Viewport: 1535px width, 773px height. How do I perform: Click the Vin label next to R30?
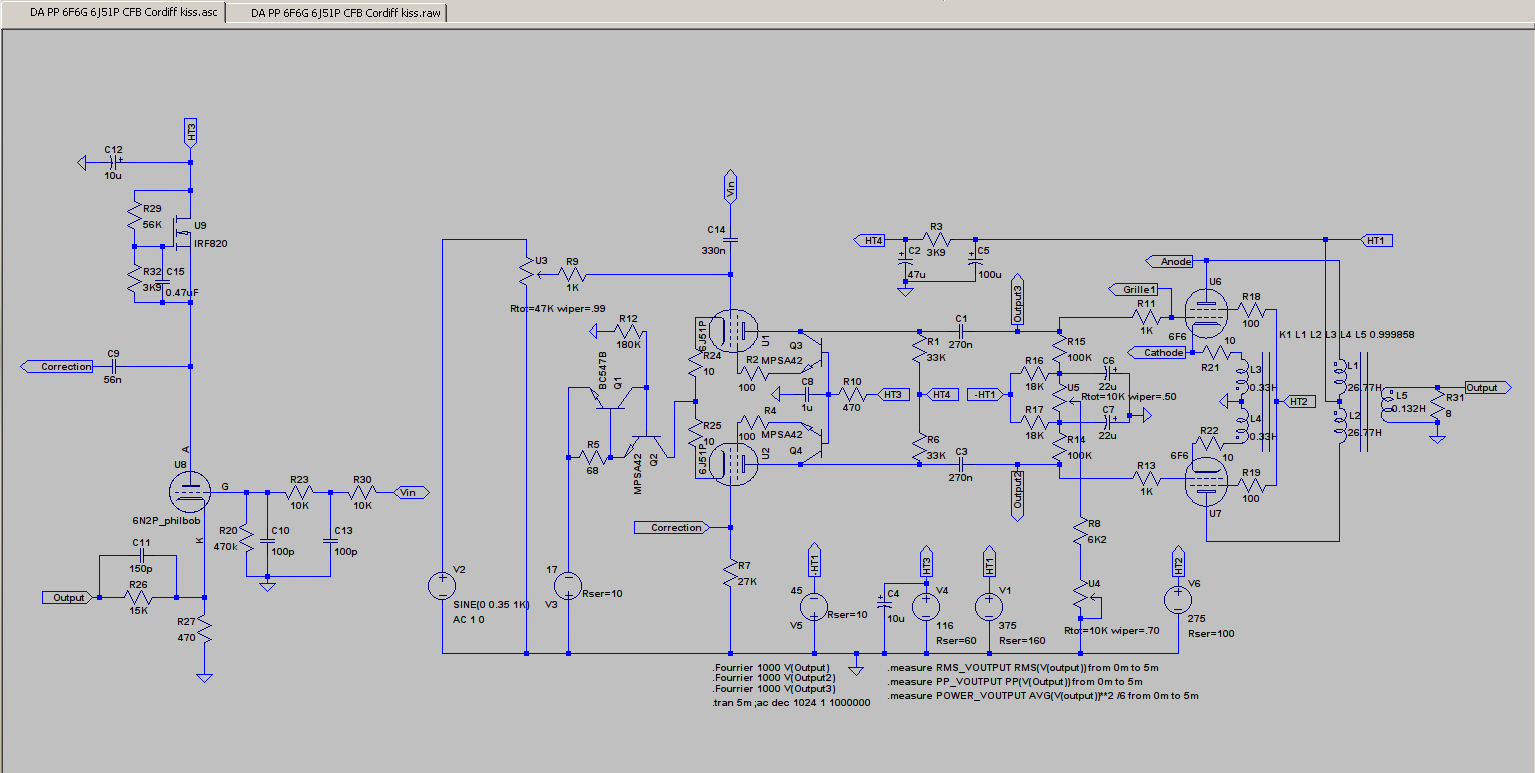409,492
